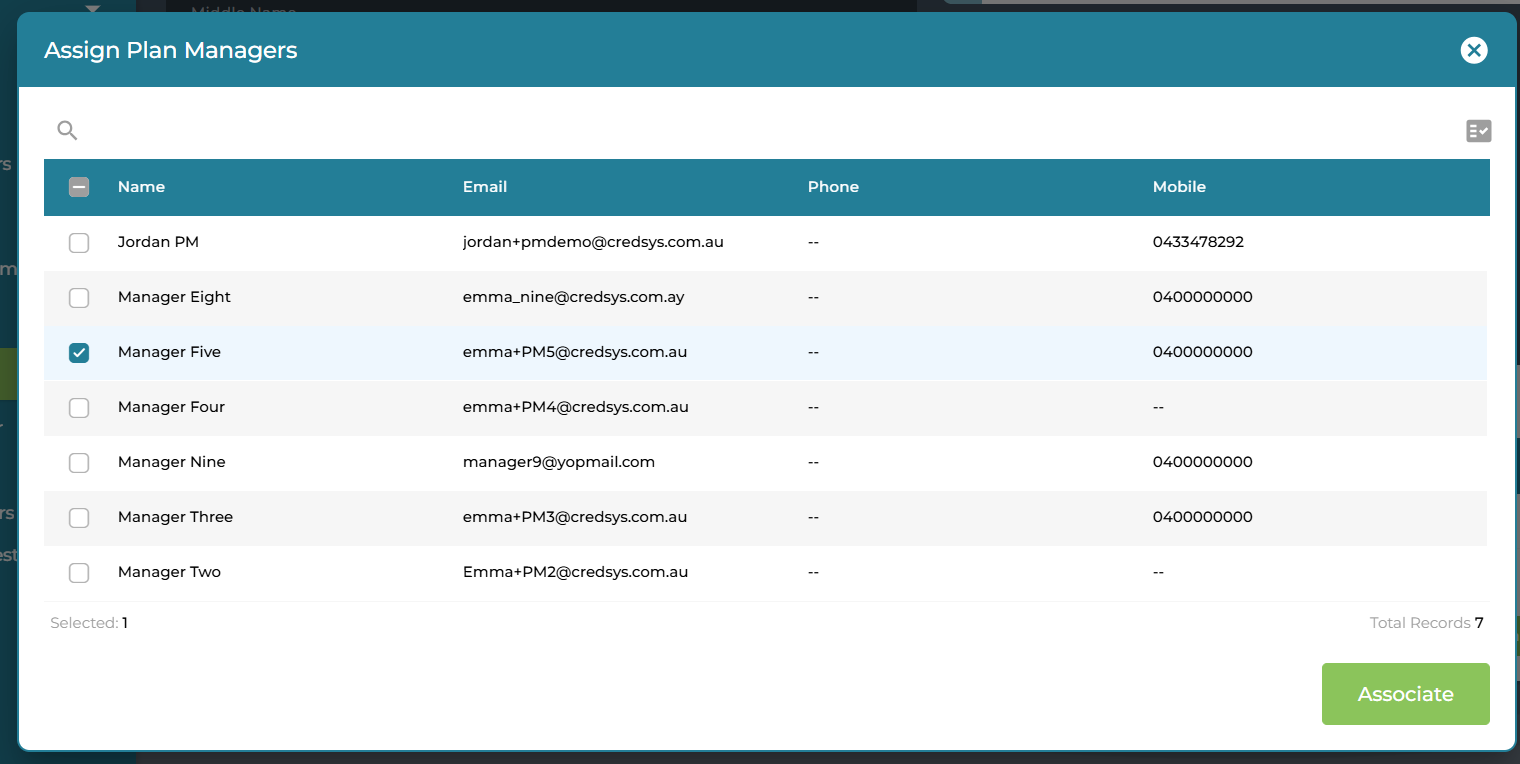
Task: Click the search magnifier icon
Action: click(67, 130)
